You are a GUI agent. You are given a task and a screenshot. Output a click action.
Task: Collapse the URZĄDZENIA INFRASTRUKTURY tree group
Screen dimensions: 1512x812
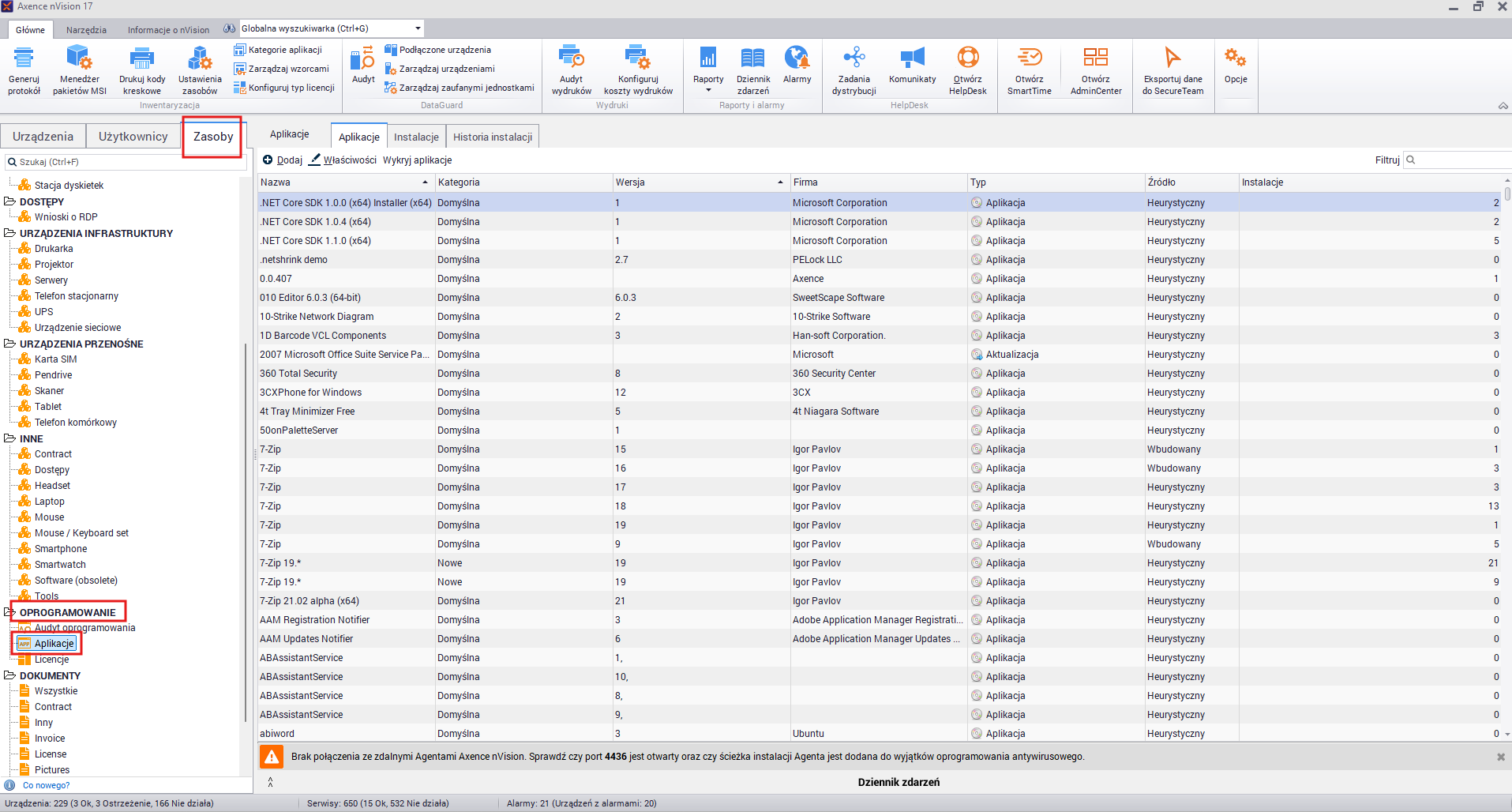[10, 233]
